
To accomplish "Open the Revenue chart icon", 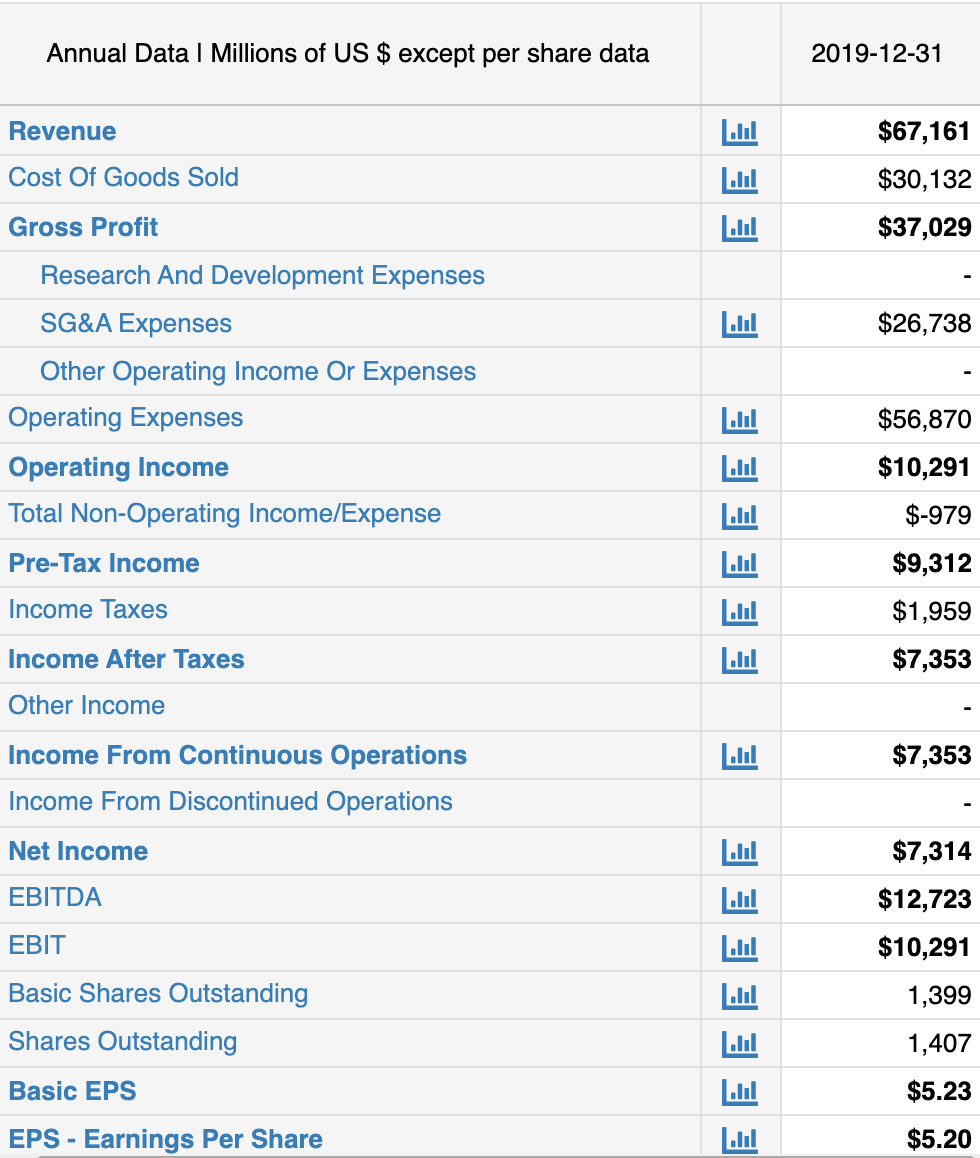I will point(739,131).
